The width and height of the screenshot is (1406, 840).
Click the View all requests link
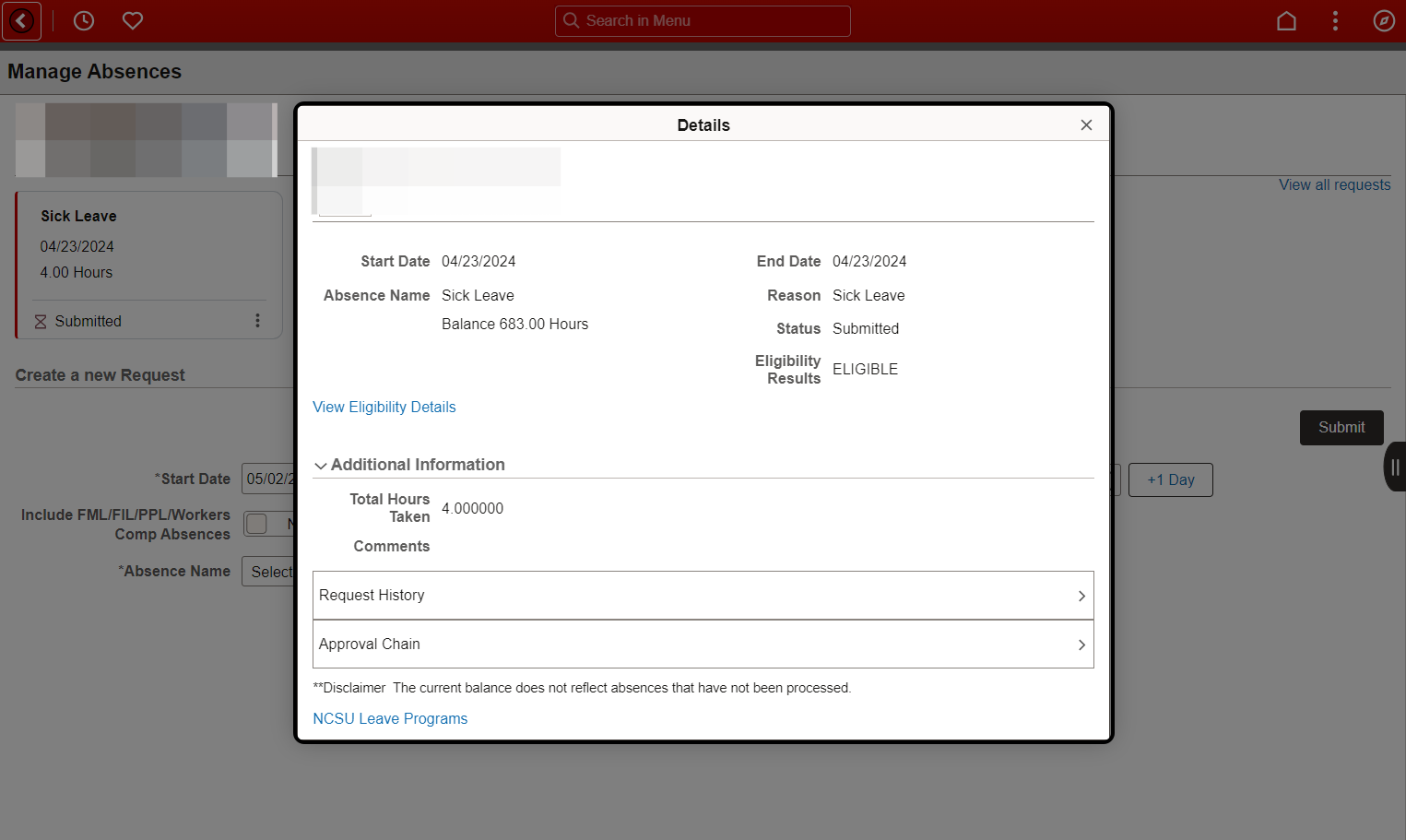coord(1334,185)
